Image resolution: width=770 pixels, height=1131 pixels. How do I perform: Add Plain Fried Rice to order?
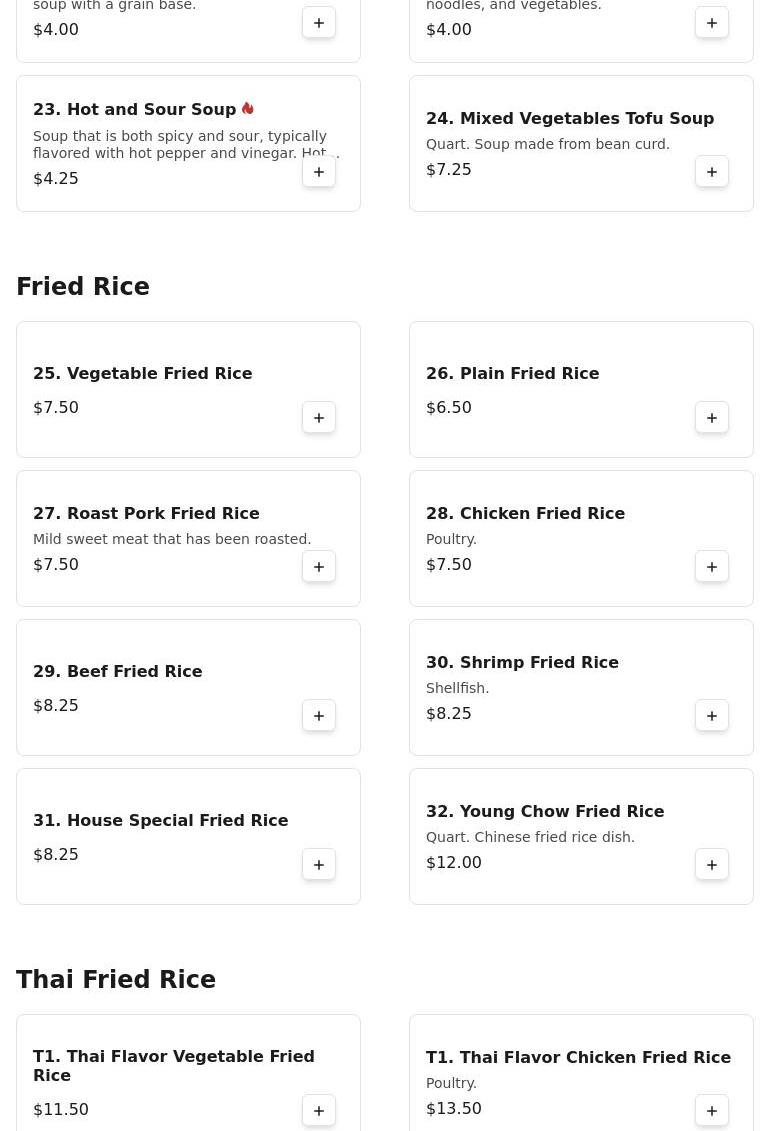(x=712, y=418)
